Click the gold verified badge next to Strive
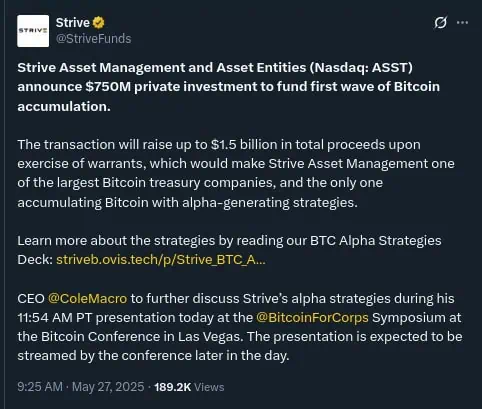 coord(99,23)
